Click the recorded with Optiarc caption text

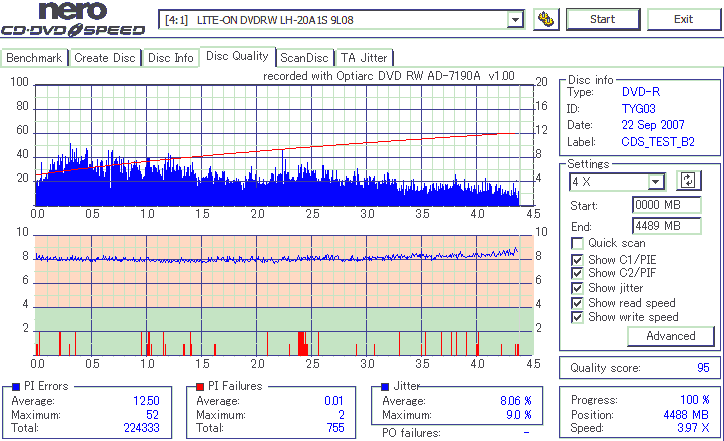(x=389, y=76)
